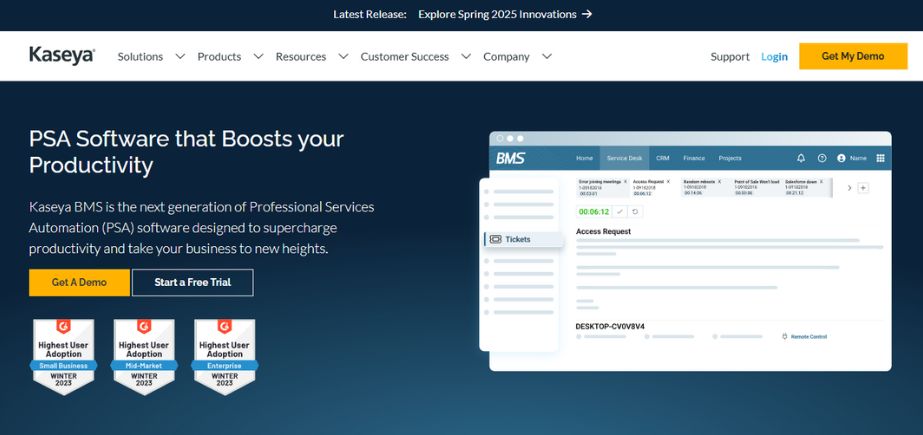Close the Salesforce down ticket tab
Viewport: 923px width, 435px height.
[x=821, y=181]
